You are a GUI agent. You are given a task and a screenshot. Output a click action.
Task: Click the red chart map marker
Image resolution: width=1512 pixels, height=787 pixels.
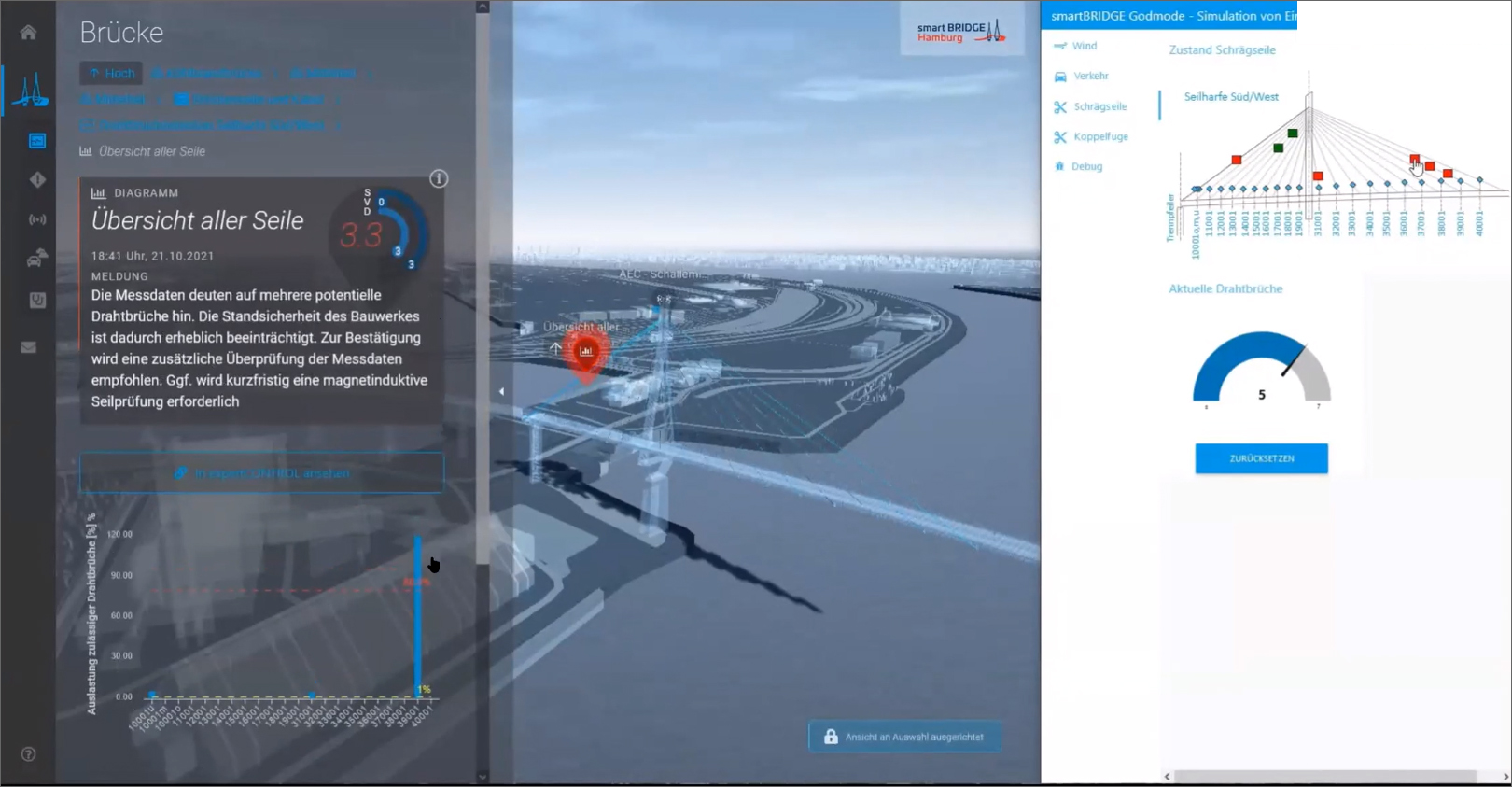coord(585,355)
